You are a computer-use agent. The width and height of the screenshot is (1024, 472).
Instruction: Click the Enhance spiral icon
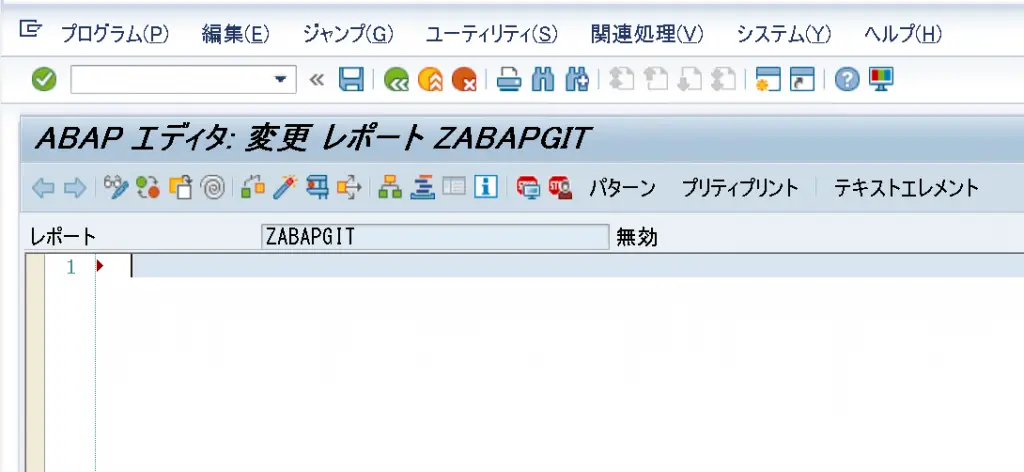tap(212, 188)
